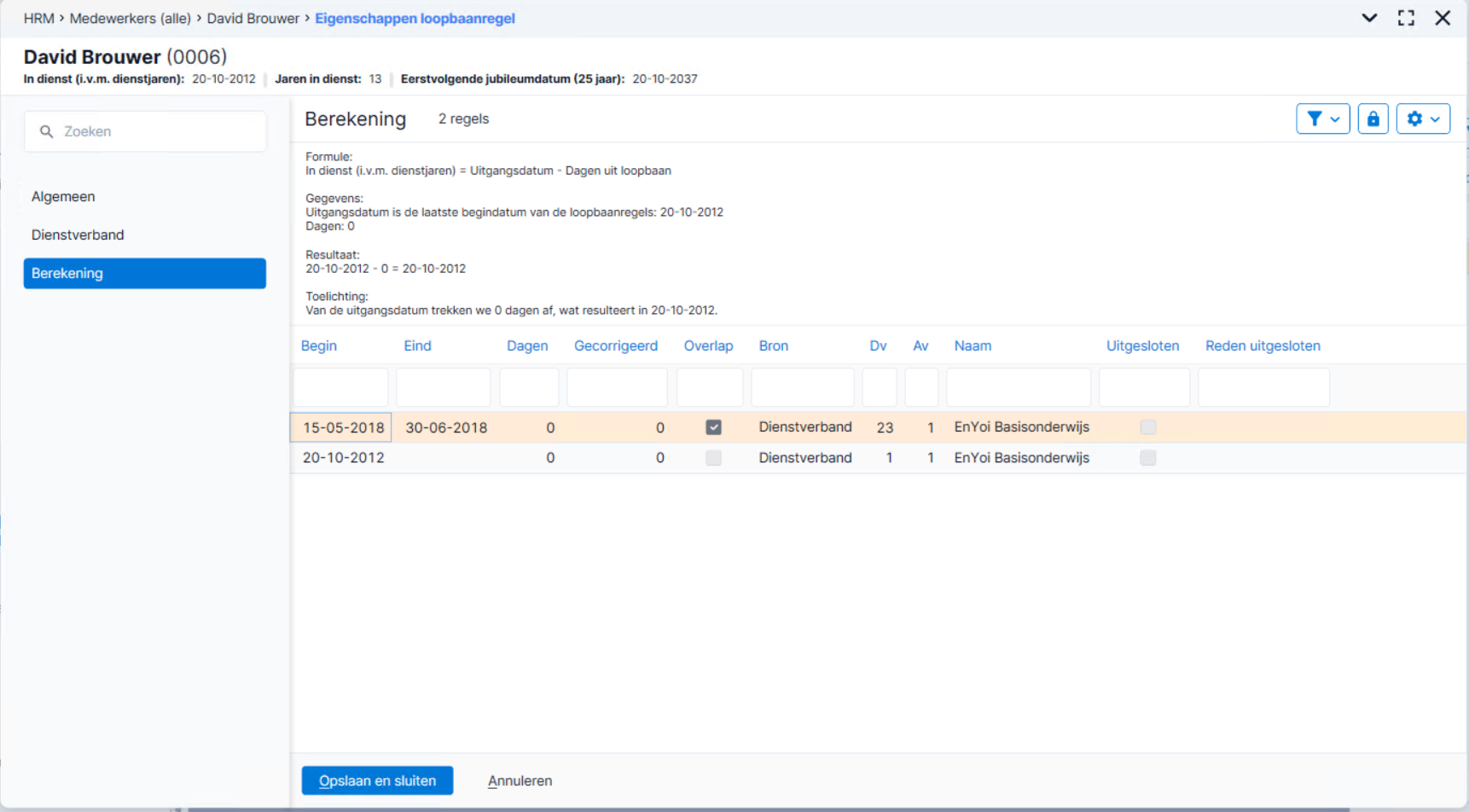Click the search magnifier in Zoeken
Screen dimensions: 1469x812
point(47,131)
